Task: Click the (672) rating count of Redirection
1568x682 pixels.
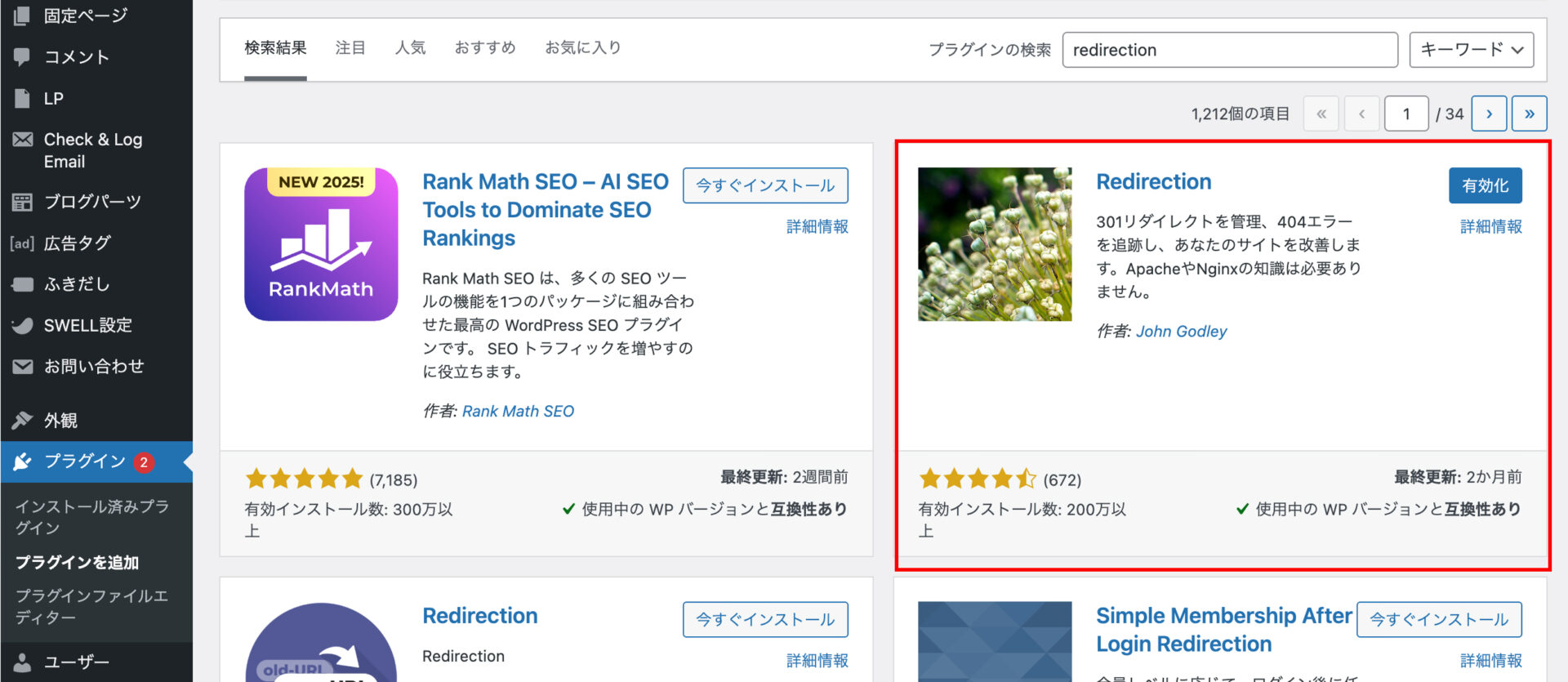Action: pos(1062,480)
